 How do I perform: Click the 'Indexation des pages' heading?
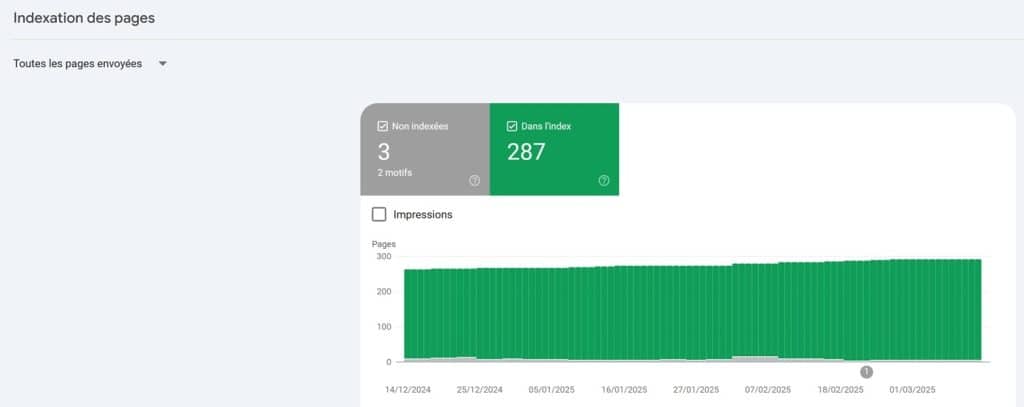[84, 18]
